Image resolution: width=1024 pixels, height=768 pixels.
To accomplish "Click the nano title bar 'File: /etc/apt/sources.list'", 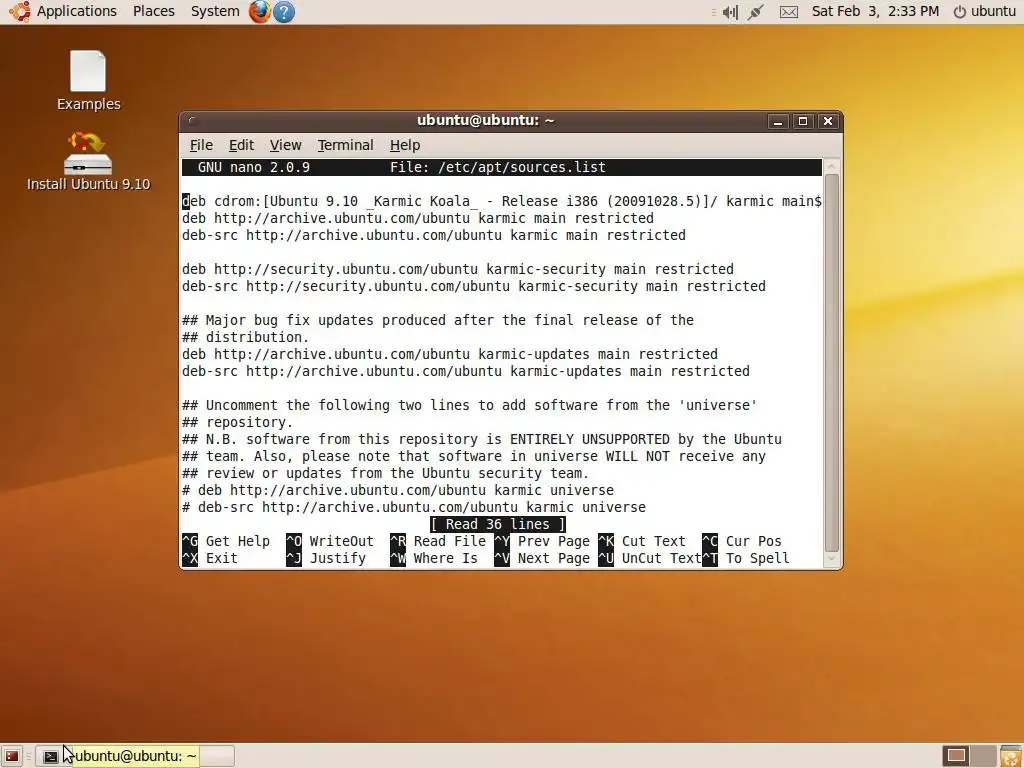I will pos(498,167).
